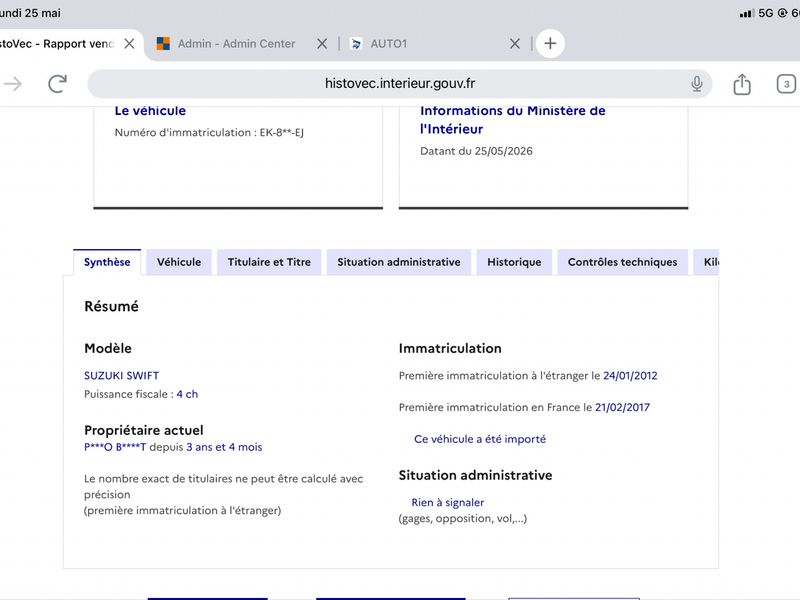The image size is (800, 600).
Task: Open the Titulaire et Titre tab
Action: coord(269,262)
